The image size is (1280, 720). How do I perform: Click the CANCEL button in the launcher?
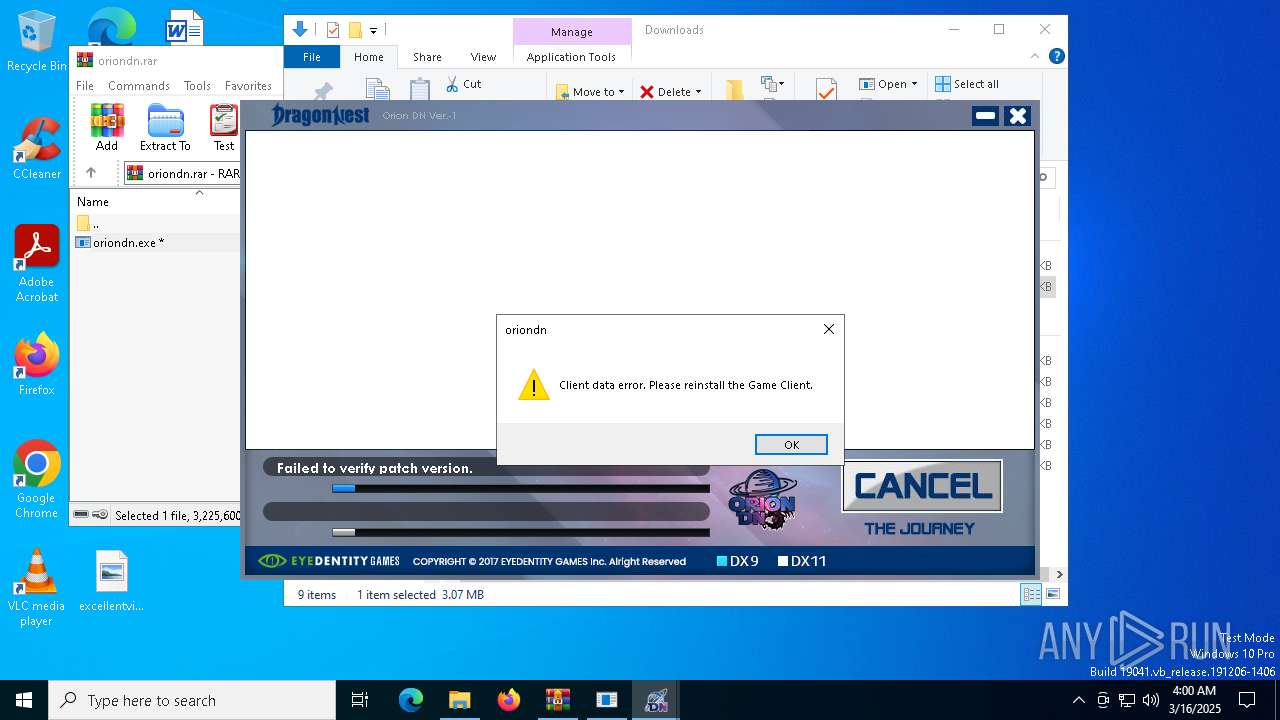(922, 486)
